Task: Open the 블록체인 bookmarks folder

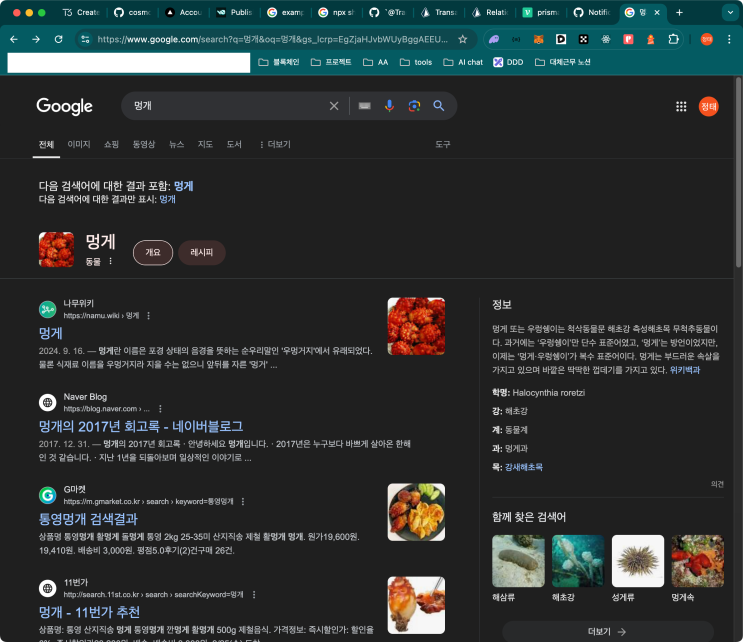Action: click(279, 62)
